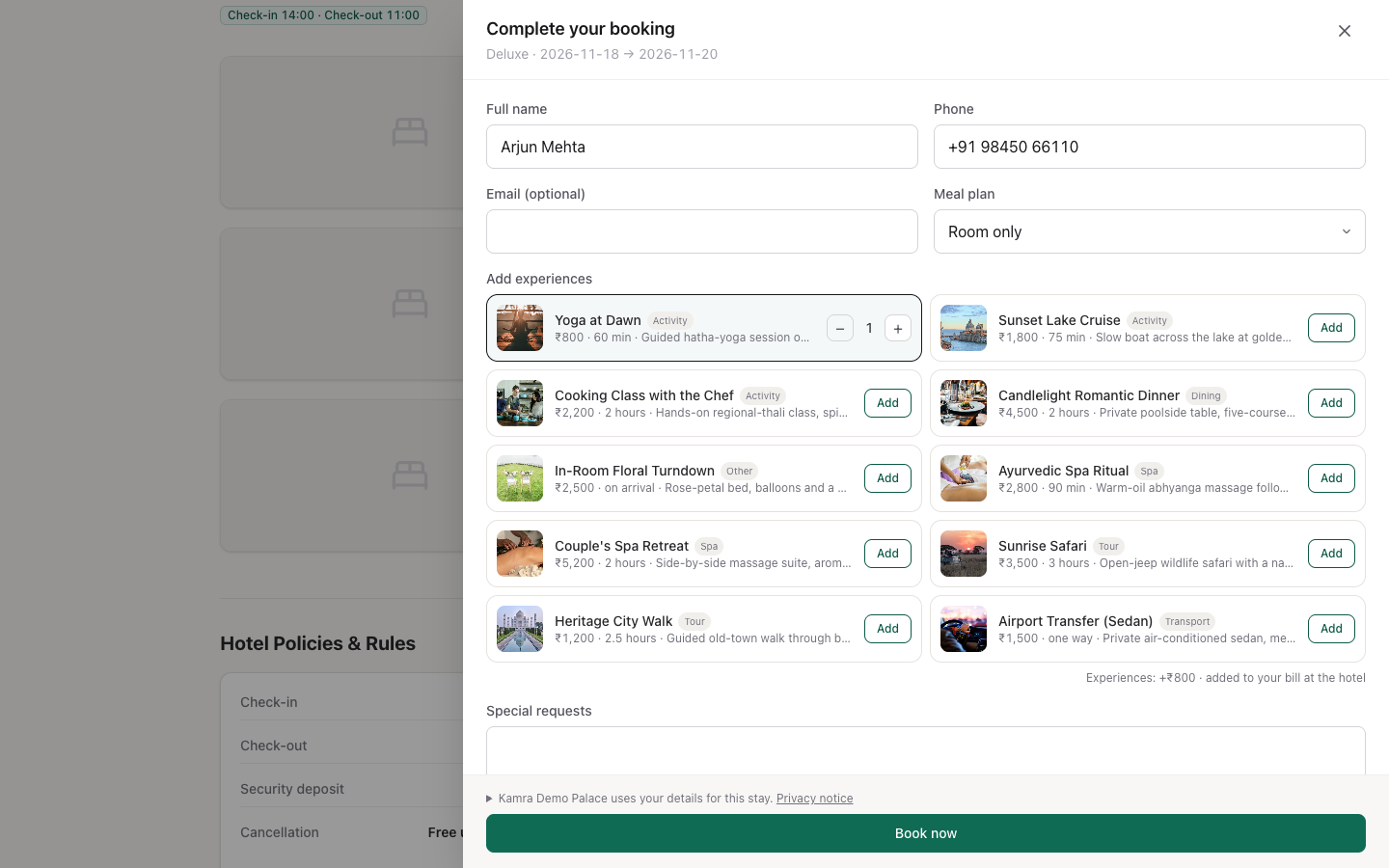The height and width of the screenshot is (868, 1389).
Task: Click the Yoga at Dawn thumbnail image
Action: [x=520, y=328]
